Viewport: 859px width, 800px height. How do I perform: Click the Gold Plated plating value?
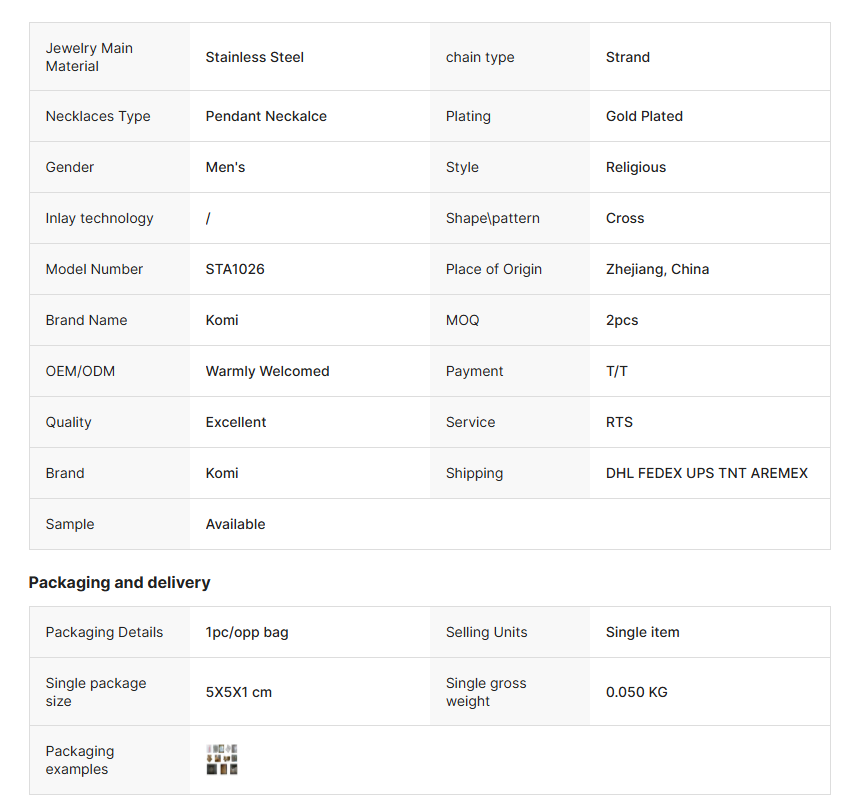(x=644, y=116)
